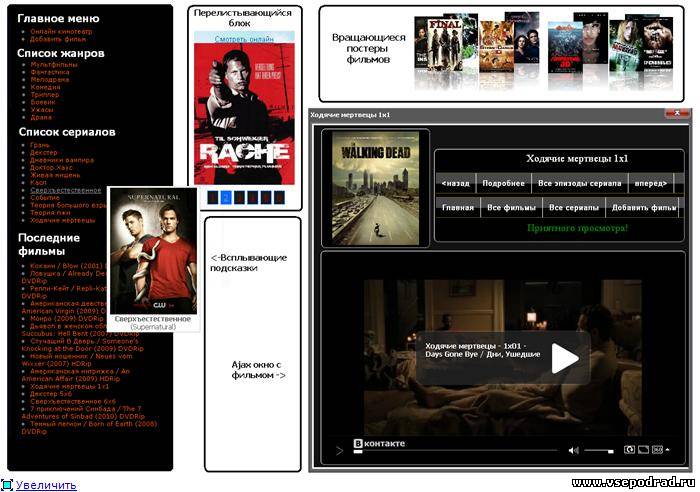This screenshot has width=700, height=492.
Task: Select the 'Мультфильмы' genre
Action: pos(54,65)
